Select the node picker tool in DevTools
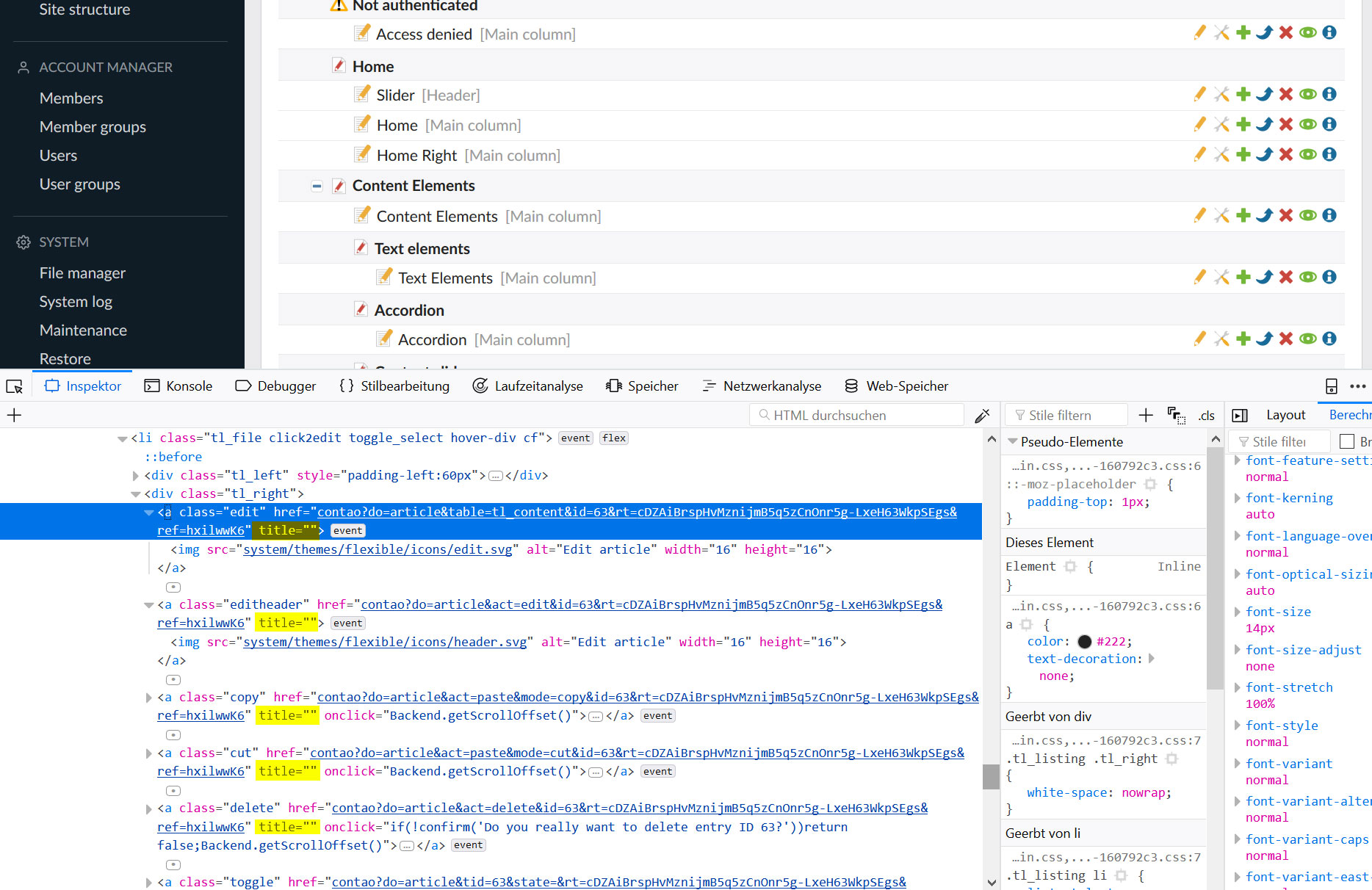The height and width of the screenshot is (890, 1372). pos(15,386)
